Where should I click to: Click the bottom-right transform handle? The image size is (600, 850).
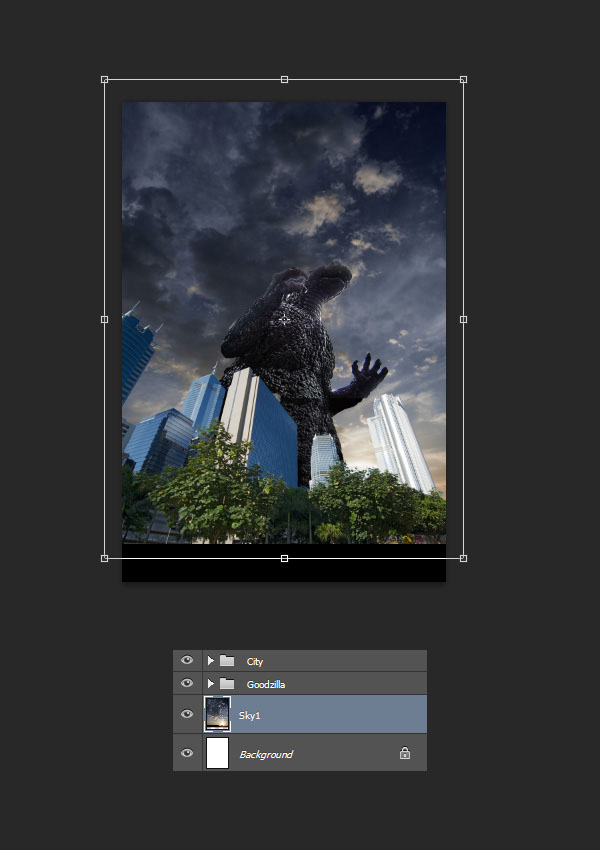[463, 558]
